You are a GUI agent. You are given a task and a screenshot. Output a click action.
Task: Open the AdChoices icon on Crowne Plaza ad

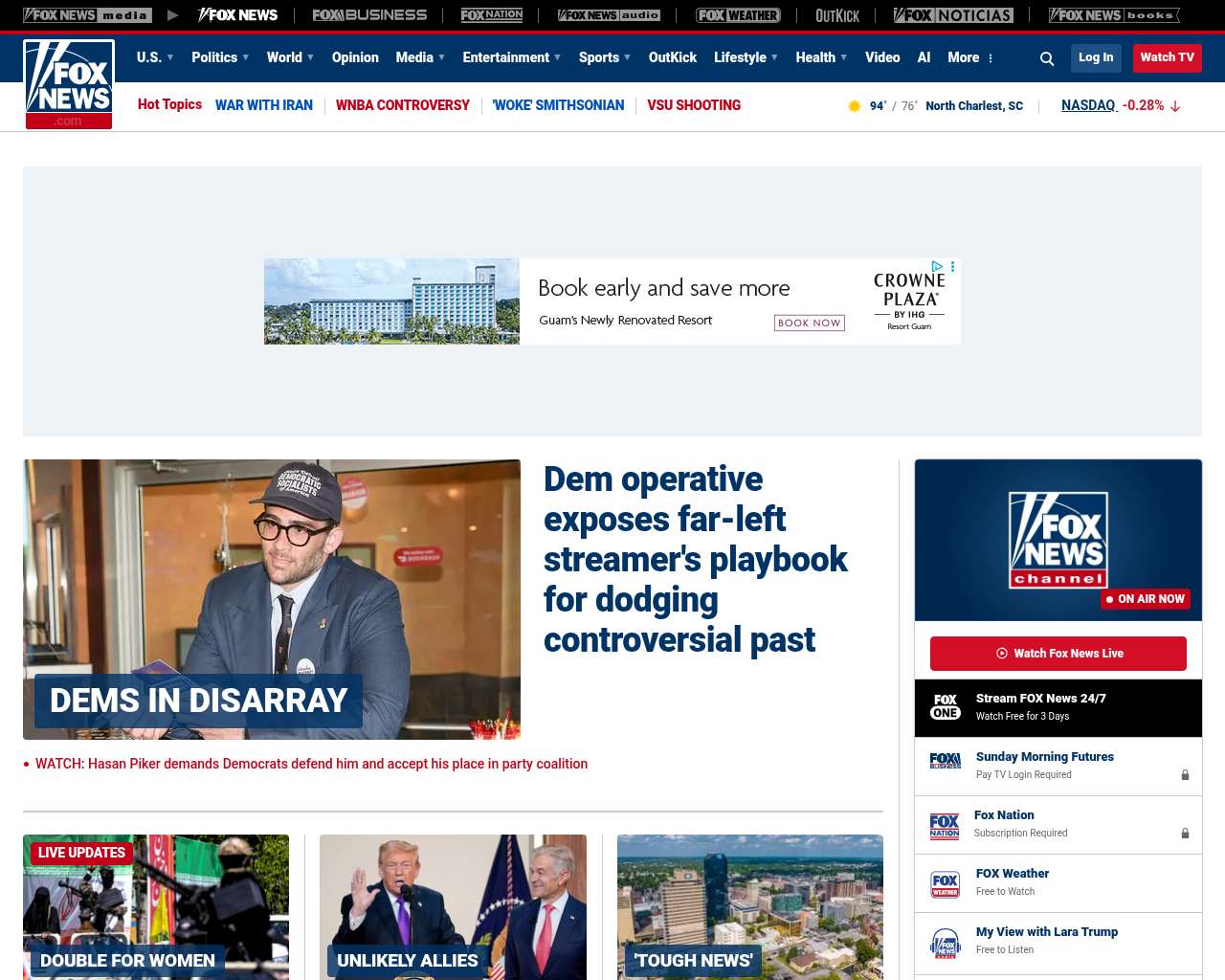937,267
